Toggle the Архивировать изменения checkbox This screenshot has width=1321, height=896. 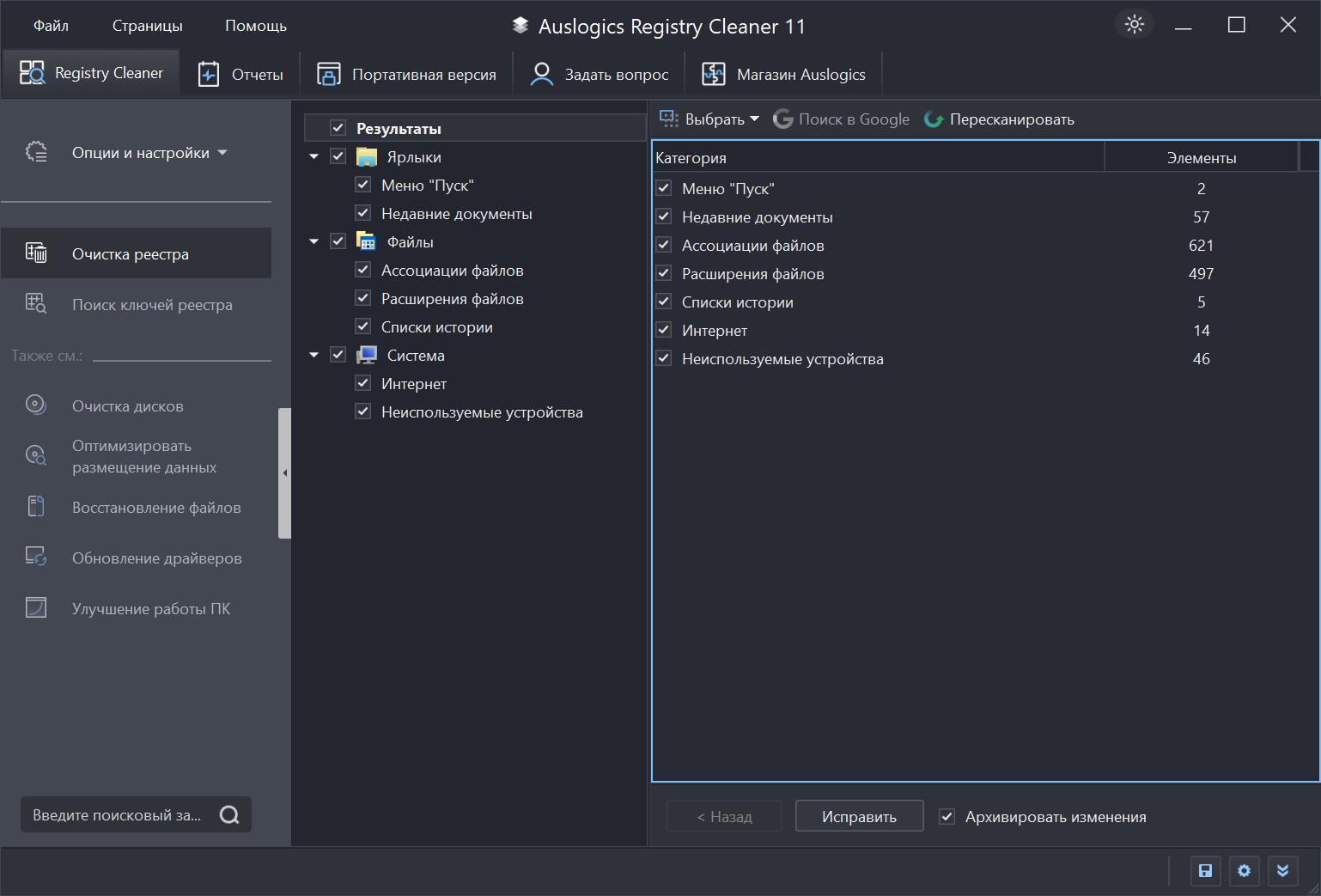click(947, 817)
